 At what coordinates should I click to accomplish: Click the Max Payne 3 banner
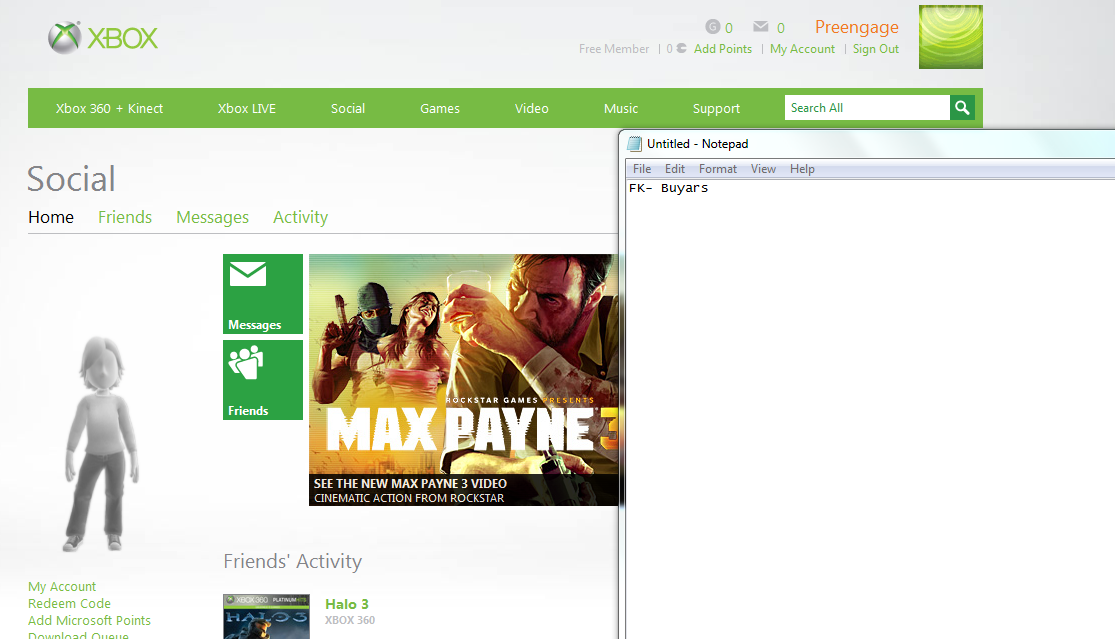point(463,380)
